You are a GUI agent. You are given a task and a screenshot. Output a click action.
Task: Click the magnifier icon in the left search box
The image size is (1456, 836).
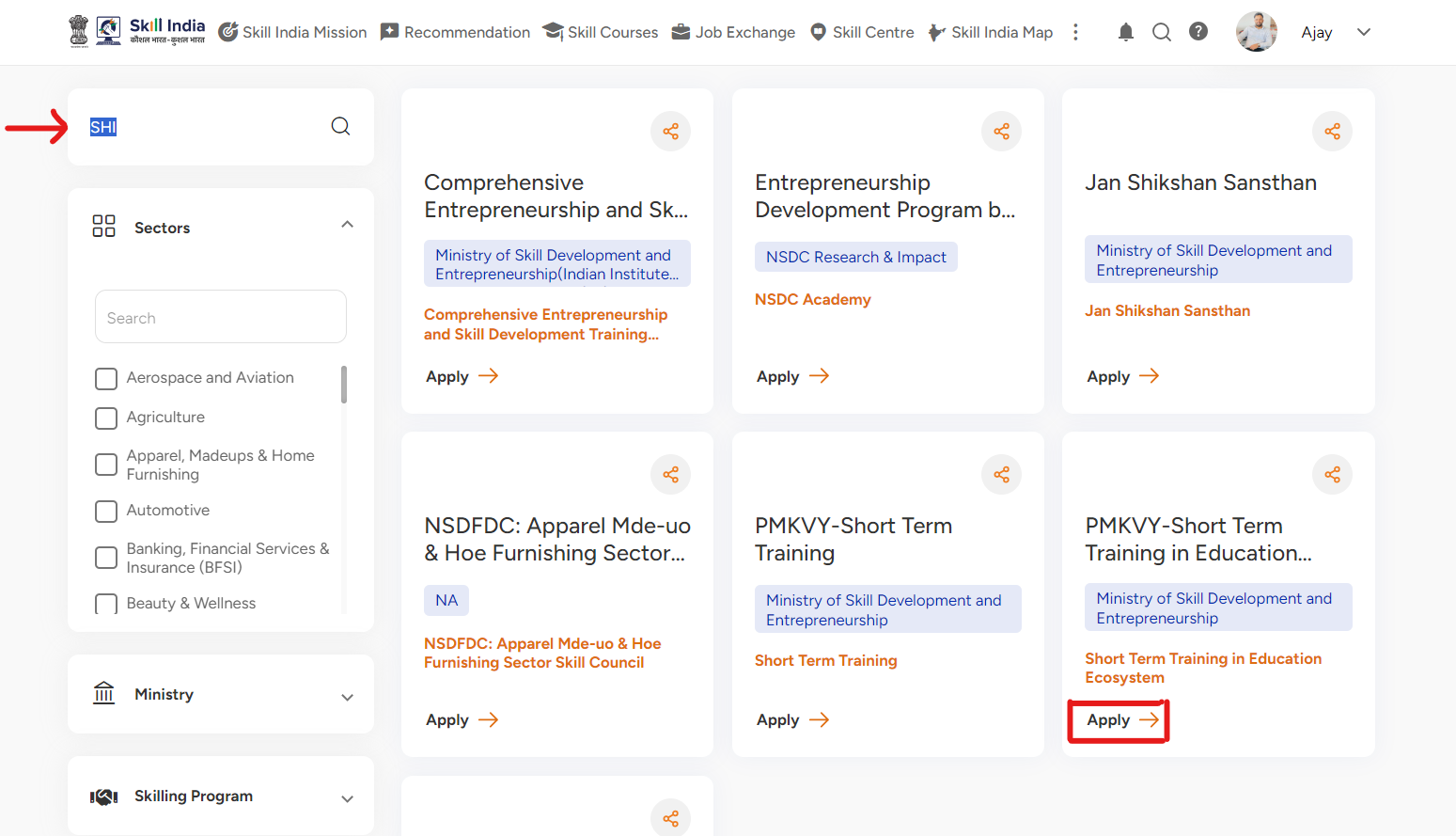[340, 126]
